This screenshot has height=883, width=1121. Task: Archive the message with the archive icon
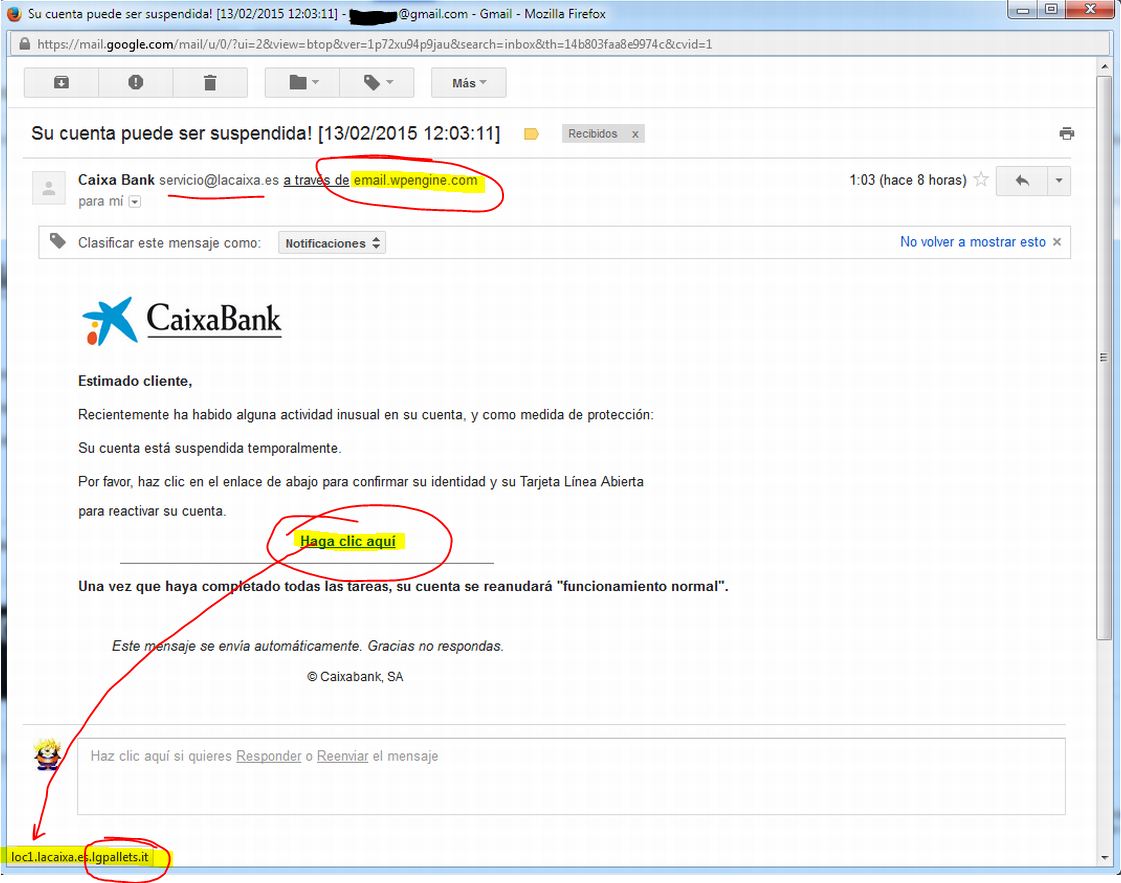coord(61,82)
